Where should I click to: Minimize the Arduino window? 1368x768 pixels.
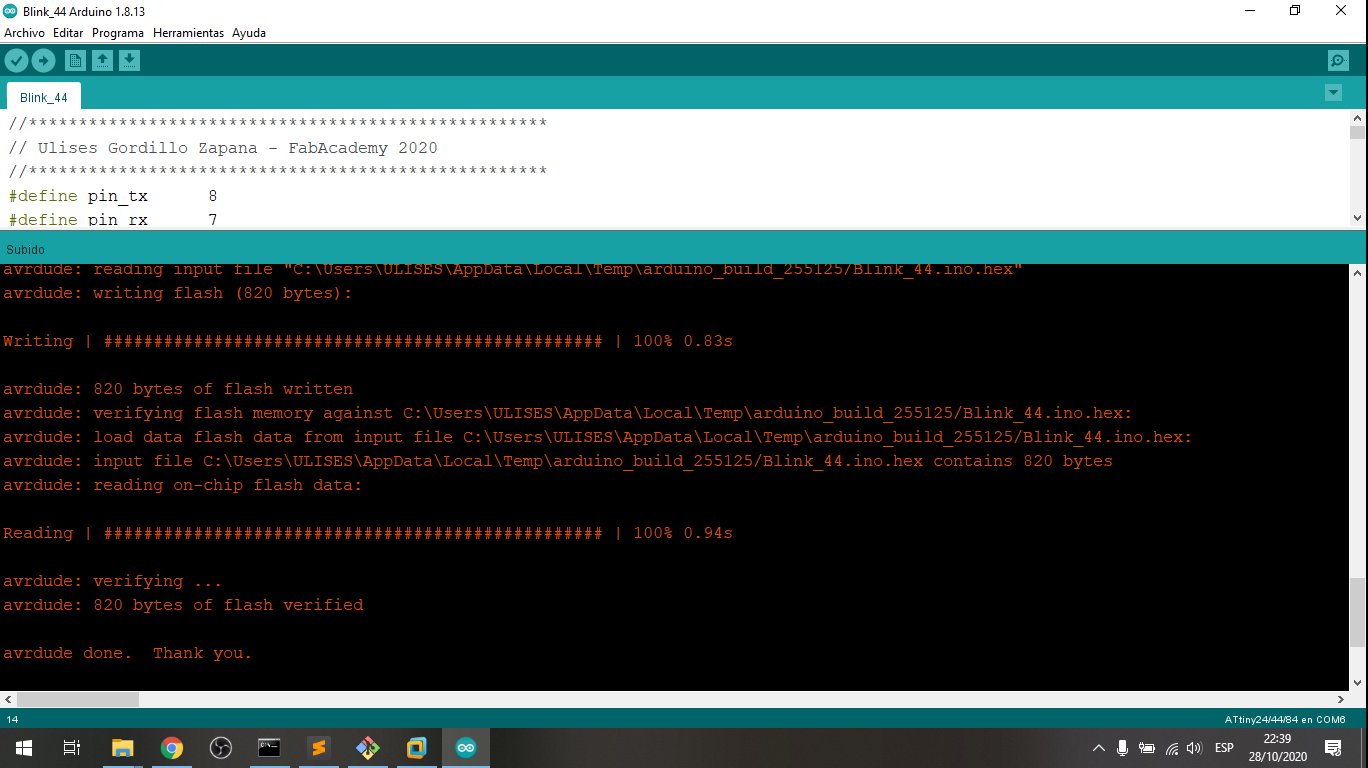pos(1250,10)
